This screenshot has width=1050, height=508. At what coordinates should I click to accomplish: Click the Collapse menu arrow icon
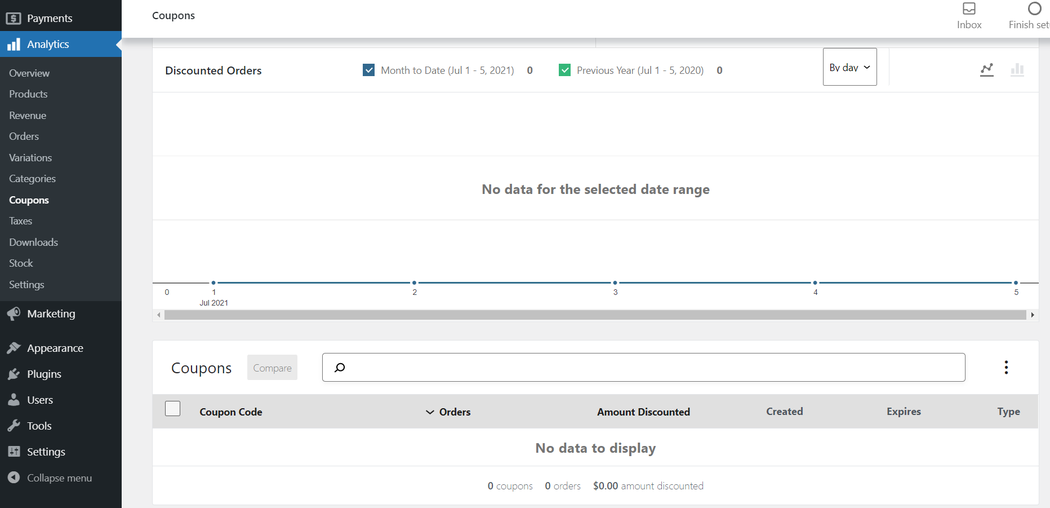coord(13,479)
